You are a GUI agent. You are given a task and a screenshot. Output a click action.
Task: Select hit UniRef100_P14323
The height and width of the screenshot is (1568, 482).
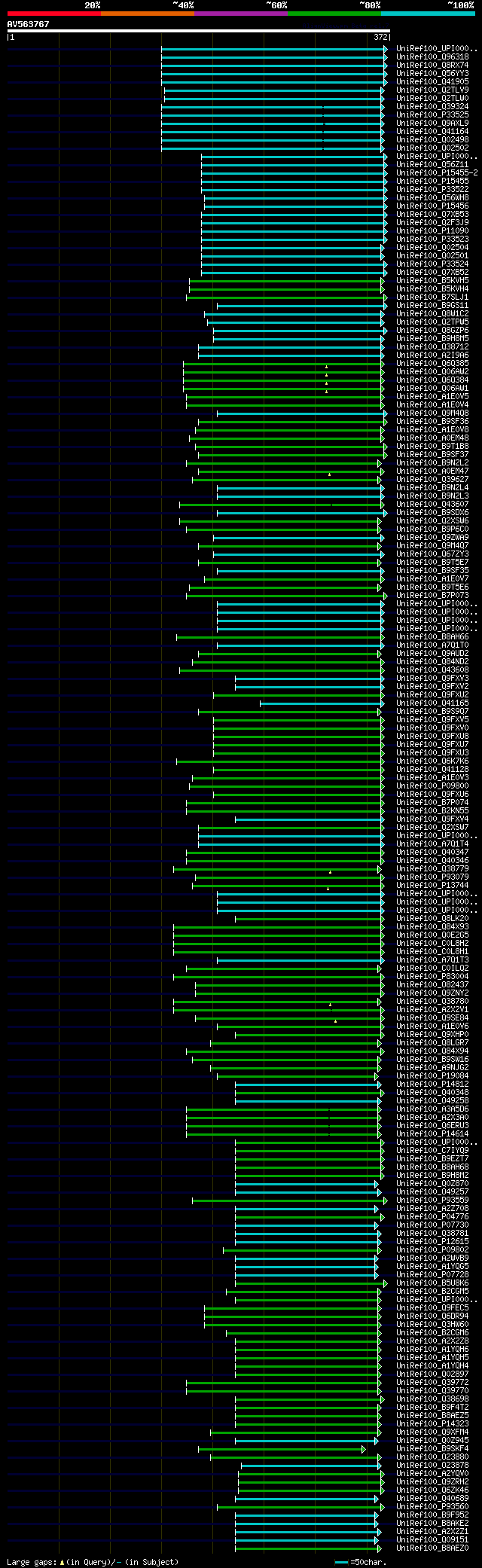[x=432, y=1423]
